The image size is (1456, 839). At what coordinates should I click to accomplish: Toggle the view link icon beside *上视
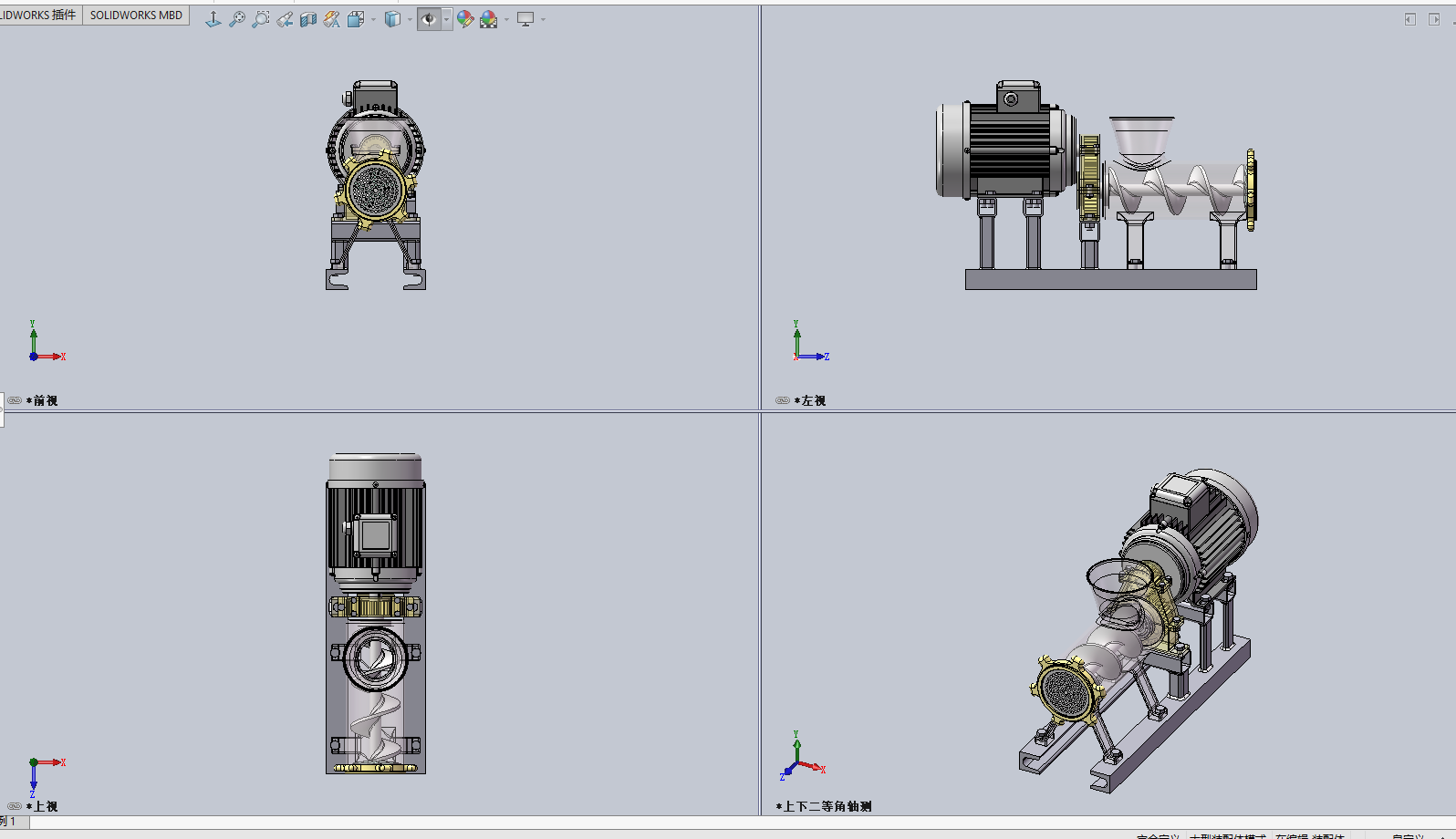[15, 806]
